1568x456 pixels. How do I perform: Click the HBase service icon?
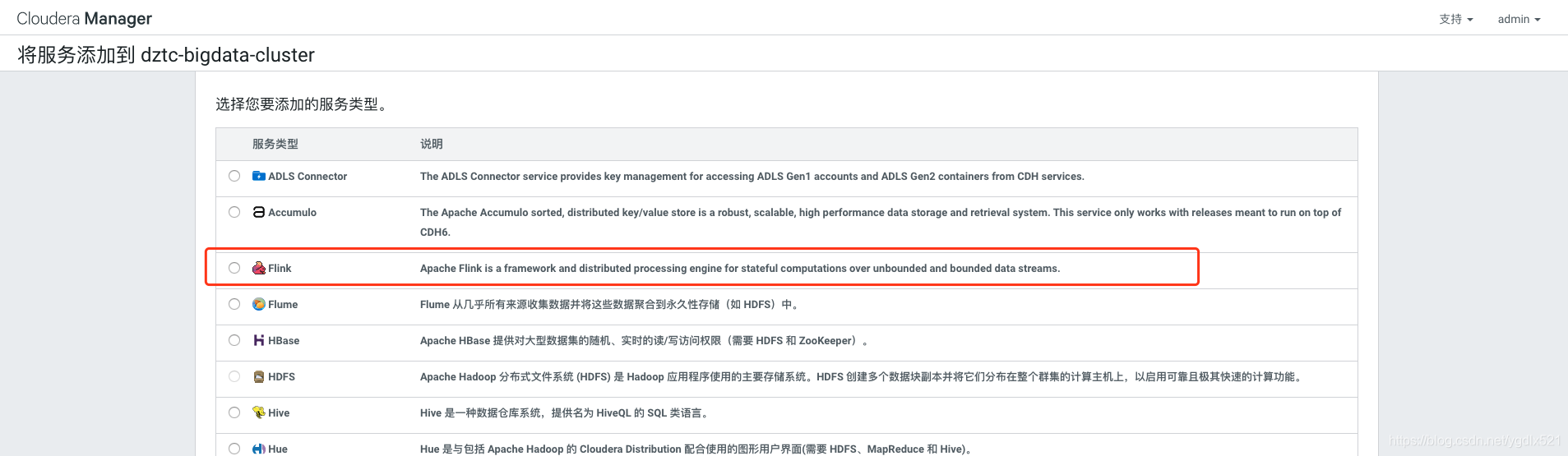click(x=259, y=340)
